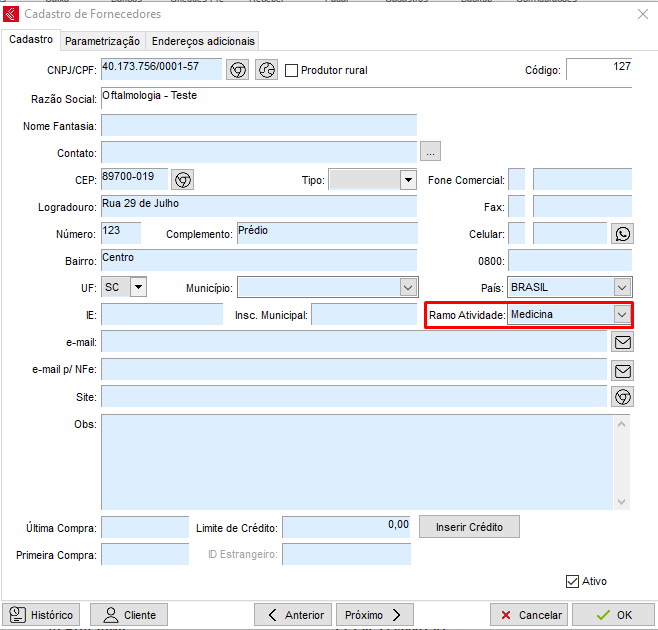The width and height of the screenshot is (658, 630).
Task: Expand the Ramo Atividade dropdown
Action: (622, 314)
